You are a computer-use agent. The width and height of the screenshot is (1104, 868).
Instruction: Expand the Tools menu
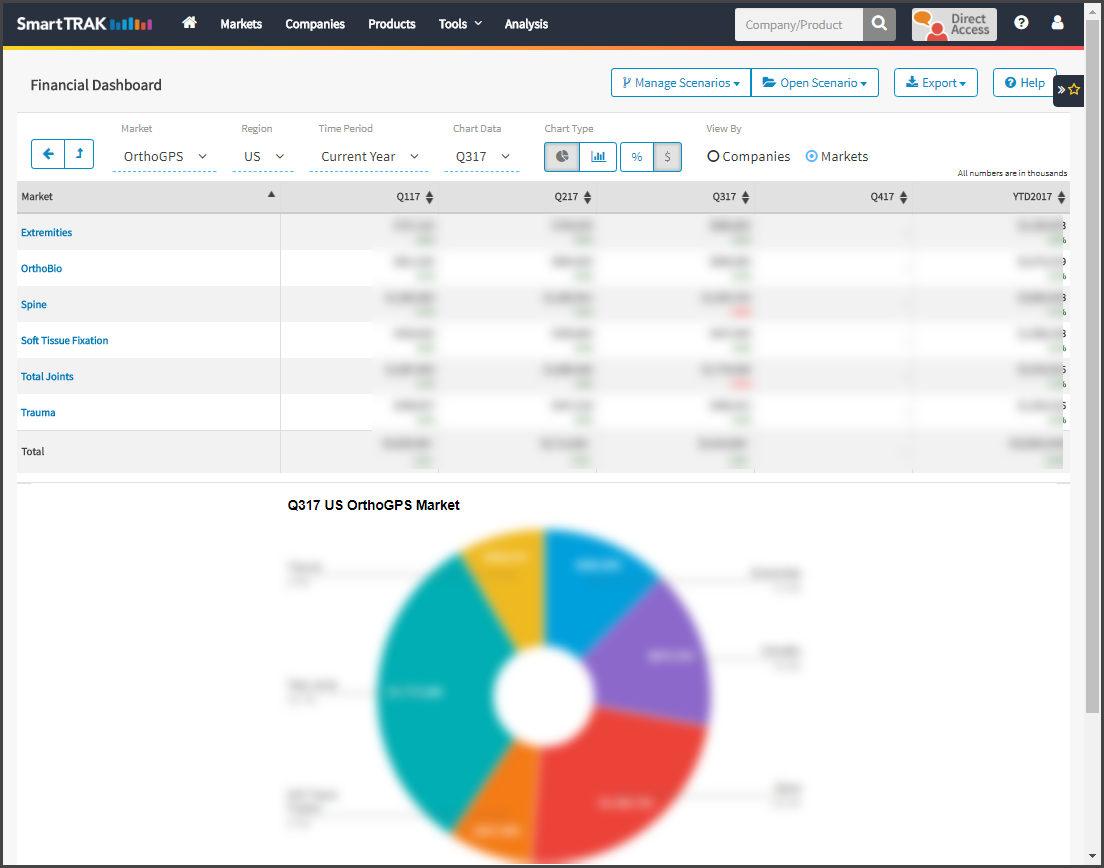click(460, 24)
